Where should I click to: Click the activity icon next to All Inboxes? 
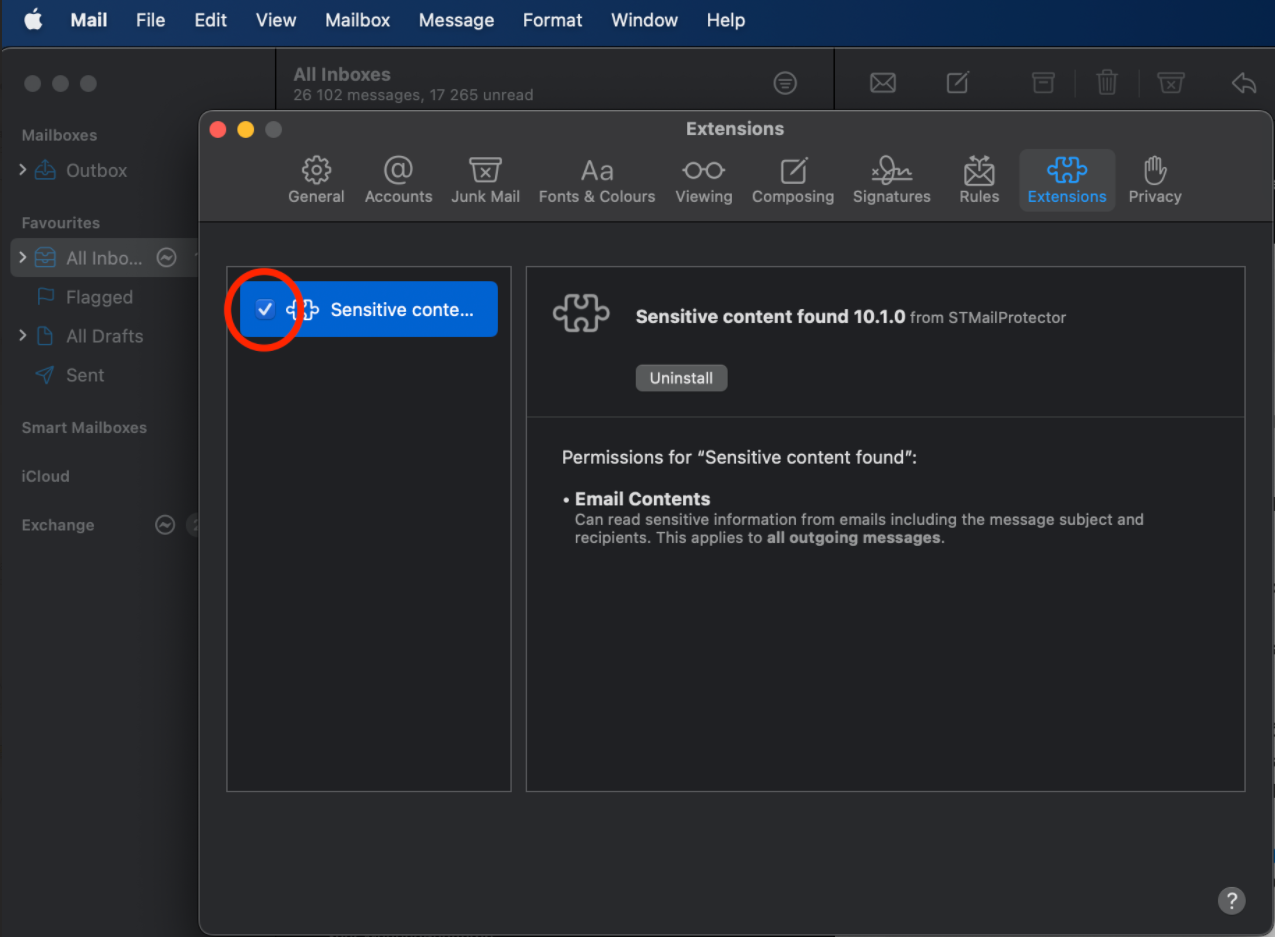tap(167, 258)
